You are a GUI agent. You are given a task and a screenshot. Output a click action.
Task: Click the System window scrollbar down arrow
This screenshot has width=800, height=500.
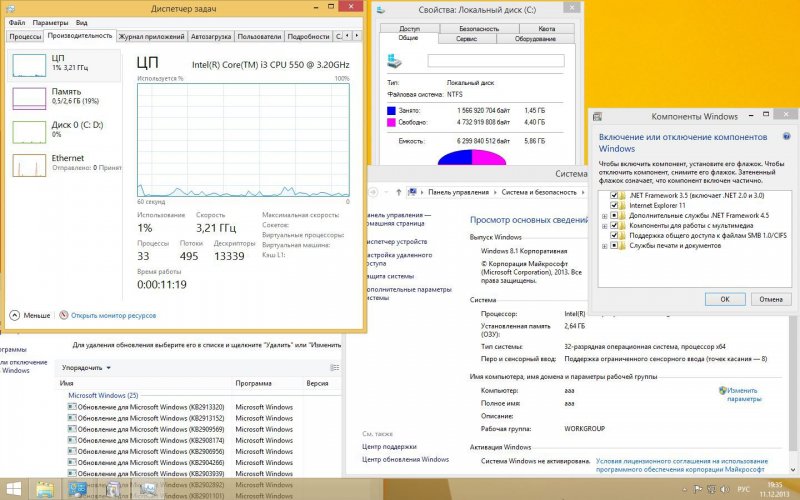(793, 469)
